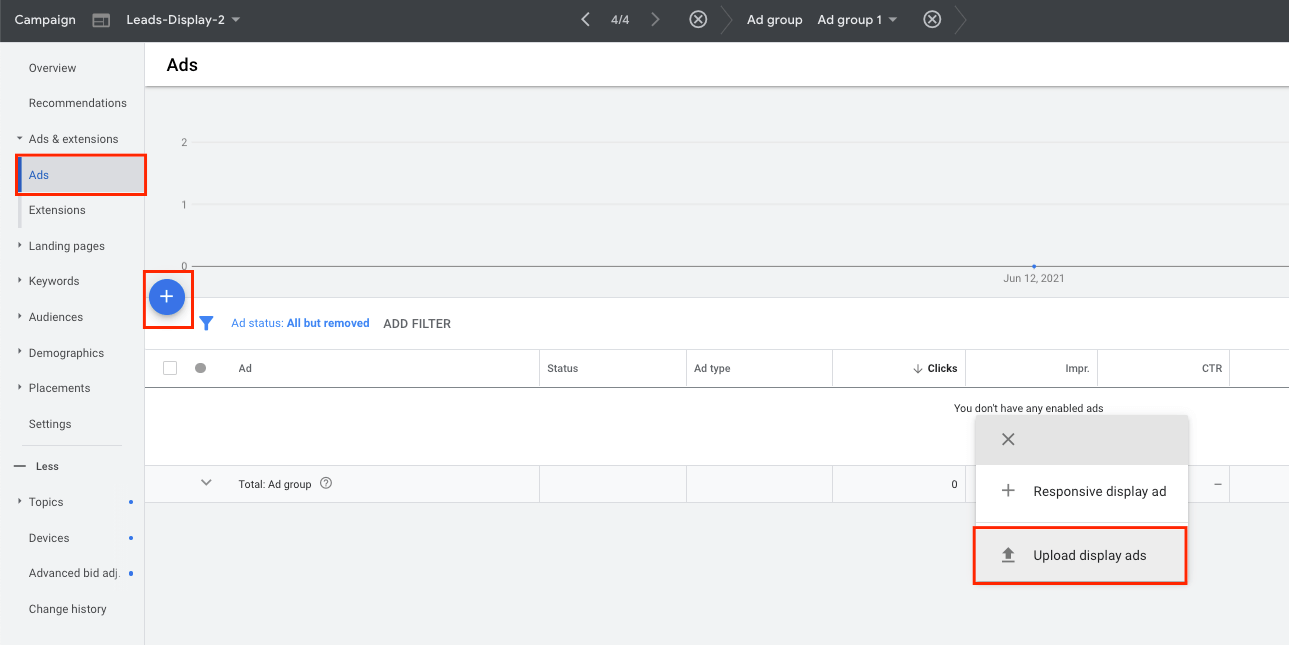Open the filter funnel icon
The image size is (1289, 645).
click(206, 322)
